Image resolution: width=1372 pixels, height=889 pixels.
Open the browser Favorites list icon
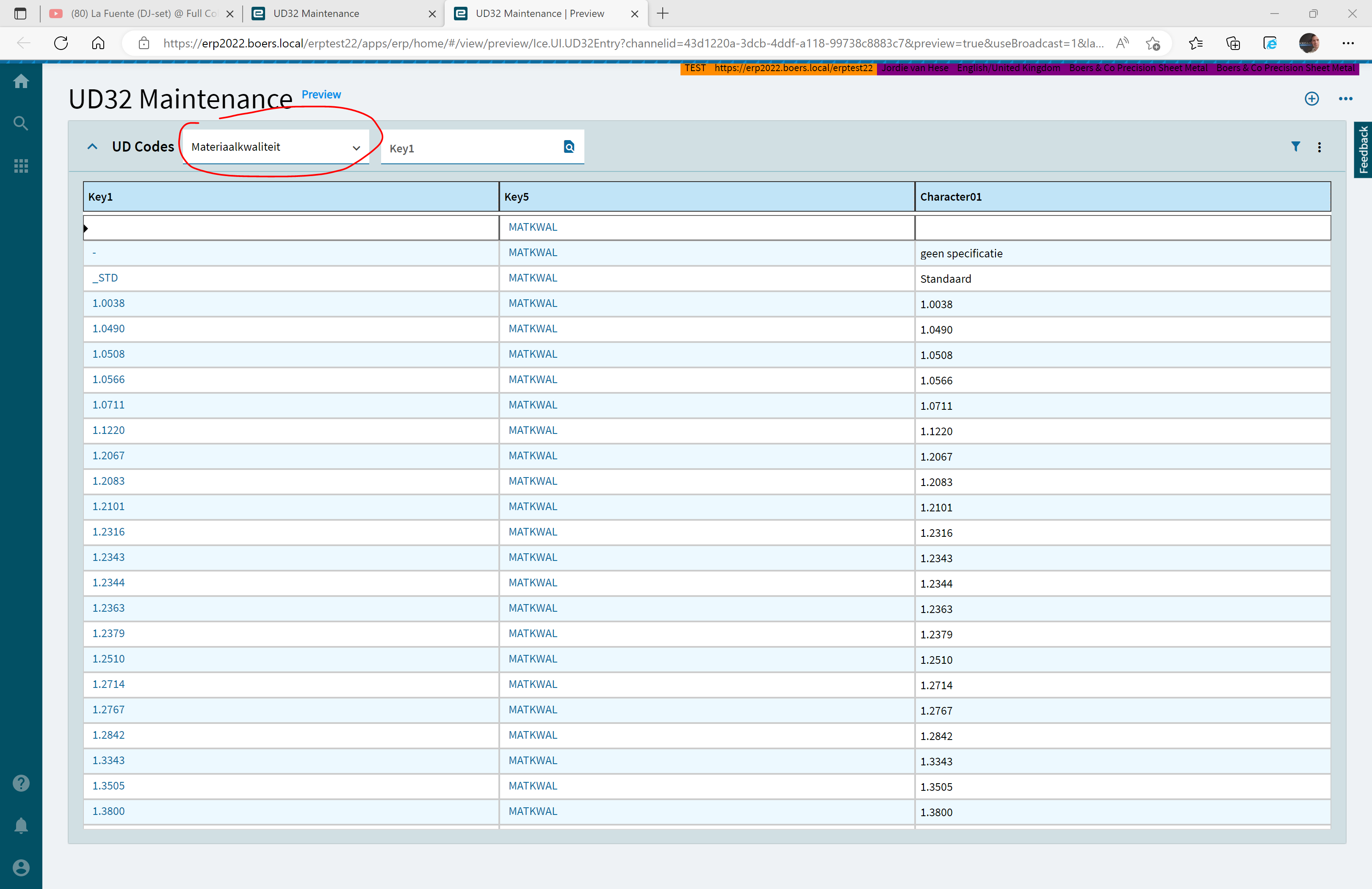coord(1195,43)
